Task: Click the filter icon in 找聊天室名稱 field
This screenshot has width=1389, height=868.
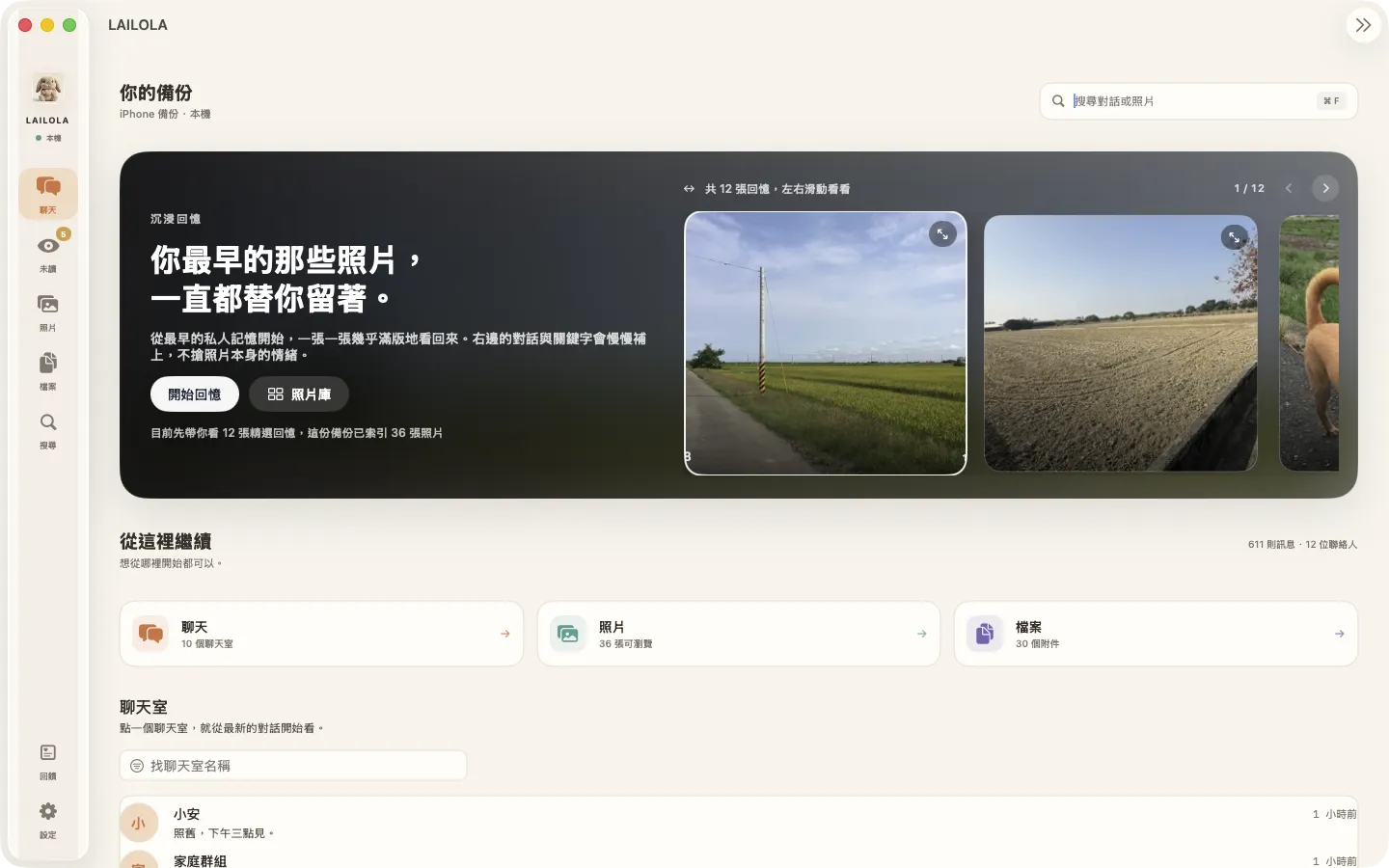Action: pos(137,766)
